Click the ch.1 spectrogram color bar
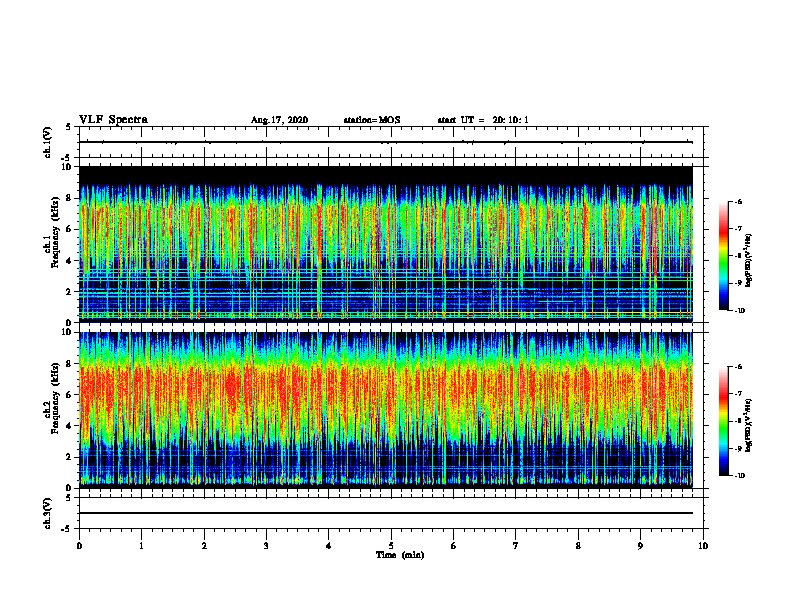 (x=724, y=256)
